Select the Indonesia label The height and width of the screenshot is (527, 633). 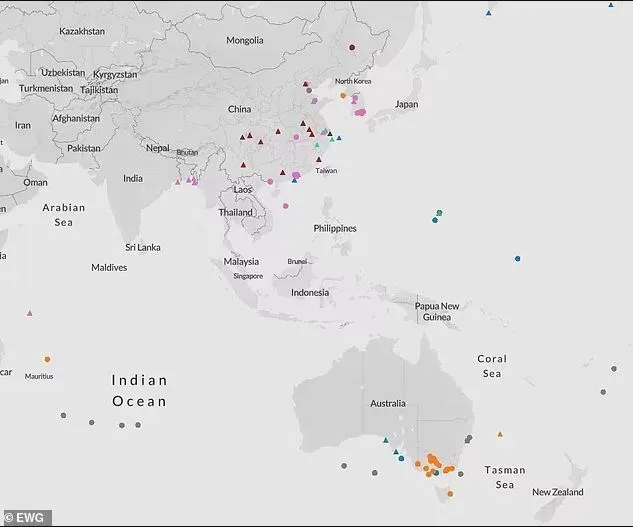[310, 292]
